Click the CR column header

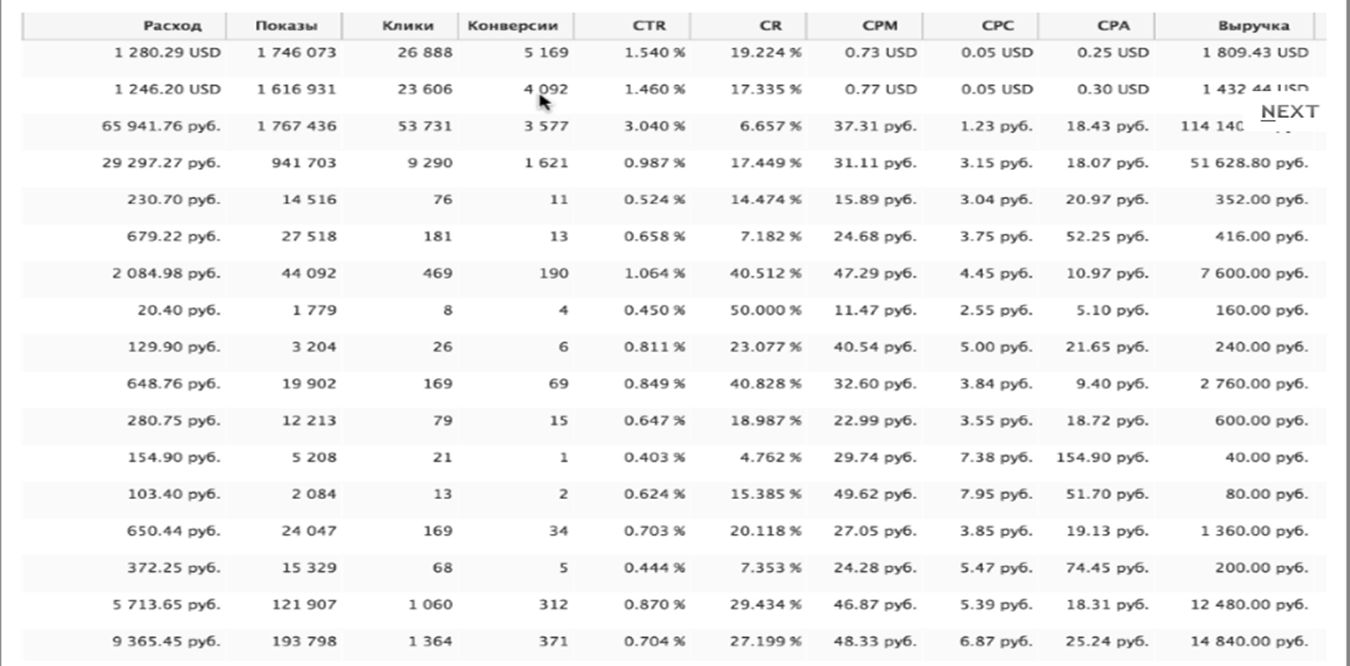tap(769, 26)
